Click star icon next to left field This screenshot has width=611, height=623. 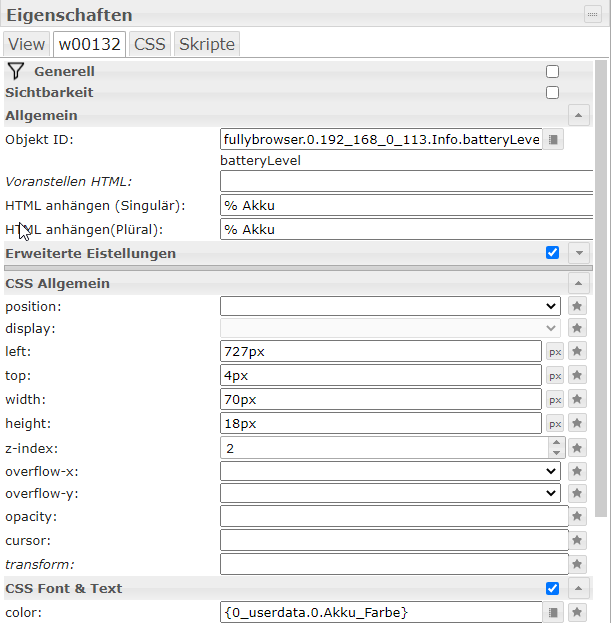click(577, 351)
